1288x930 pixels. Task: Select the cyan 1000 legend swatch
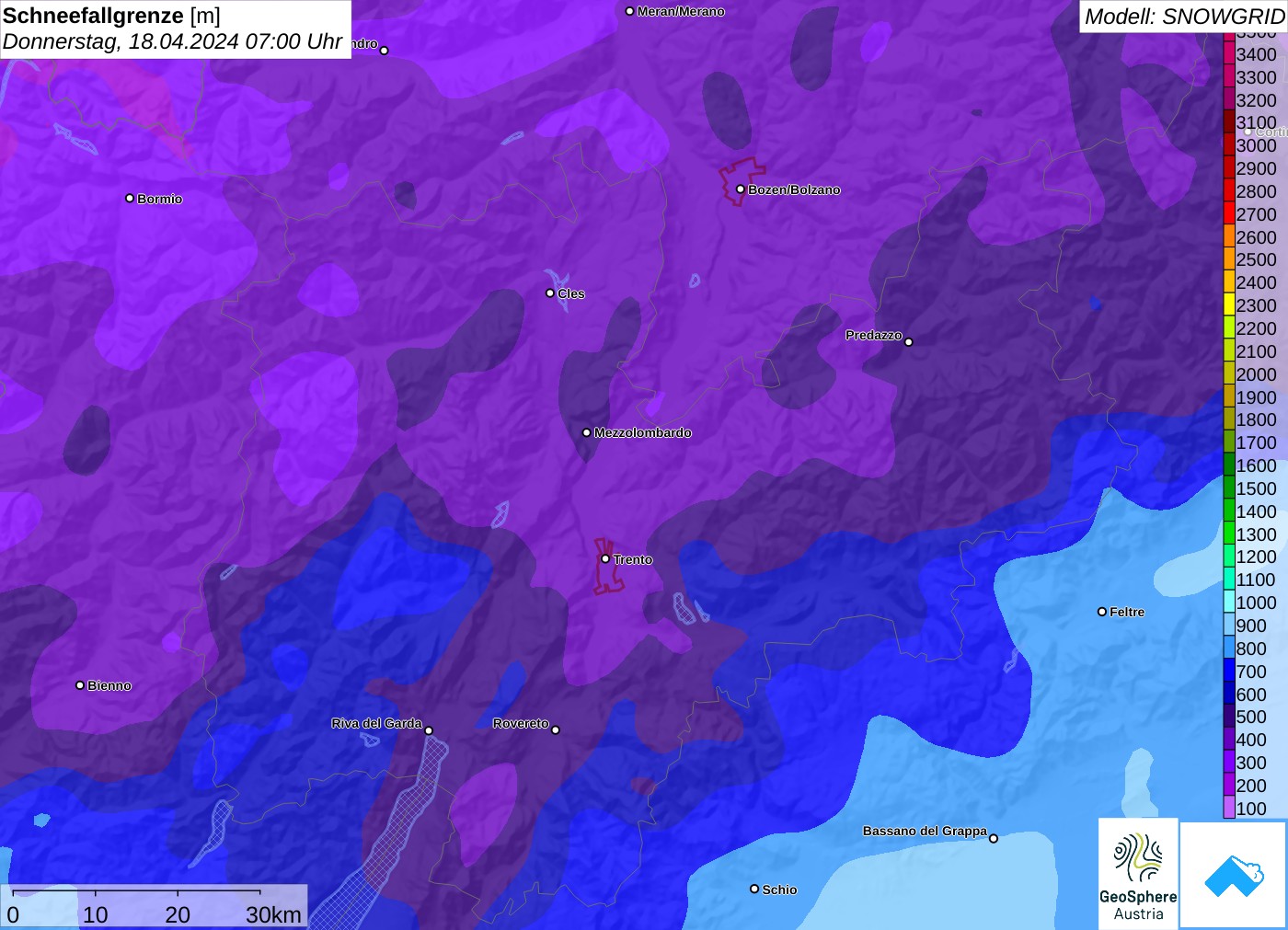[1229, 603]
